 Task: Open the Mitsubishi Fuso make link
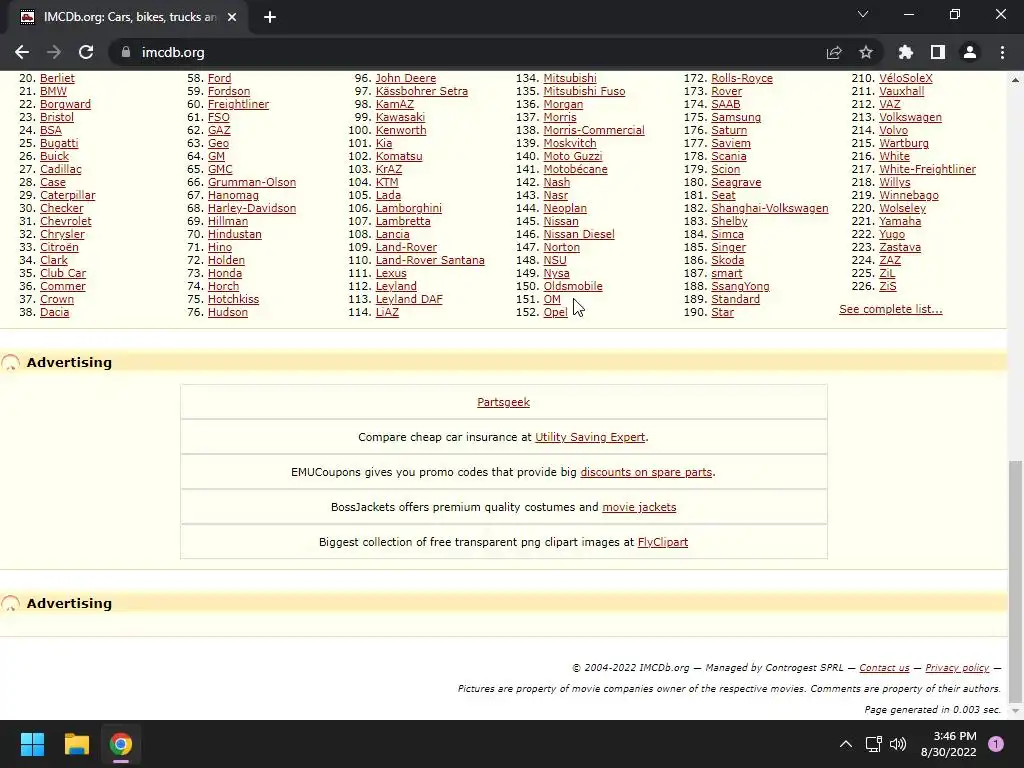click(x=584, y=91)
